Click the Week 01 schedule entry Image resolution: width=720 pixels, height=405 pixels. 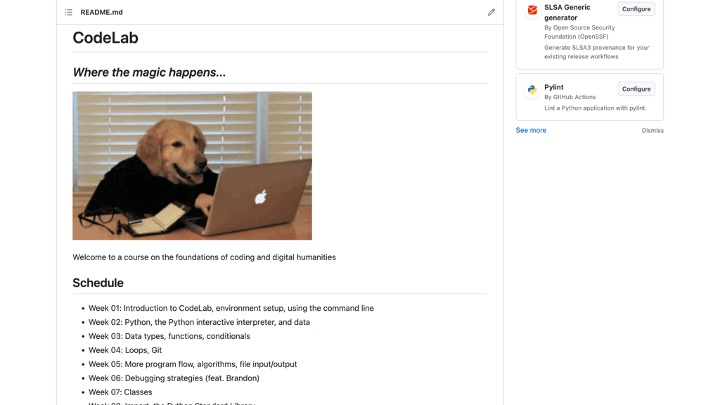(x=231, y=308)
